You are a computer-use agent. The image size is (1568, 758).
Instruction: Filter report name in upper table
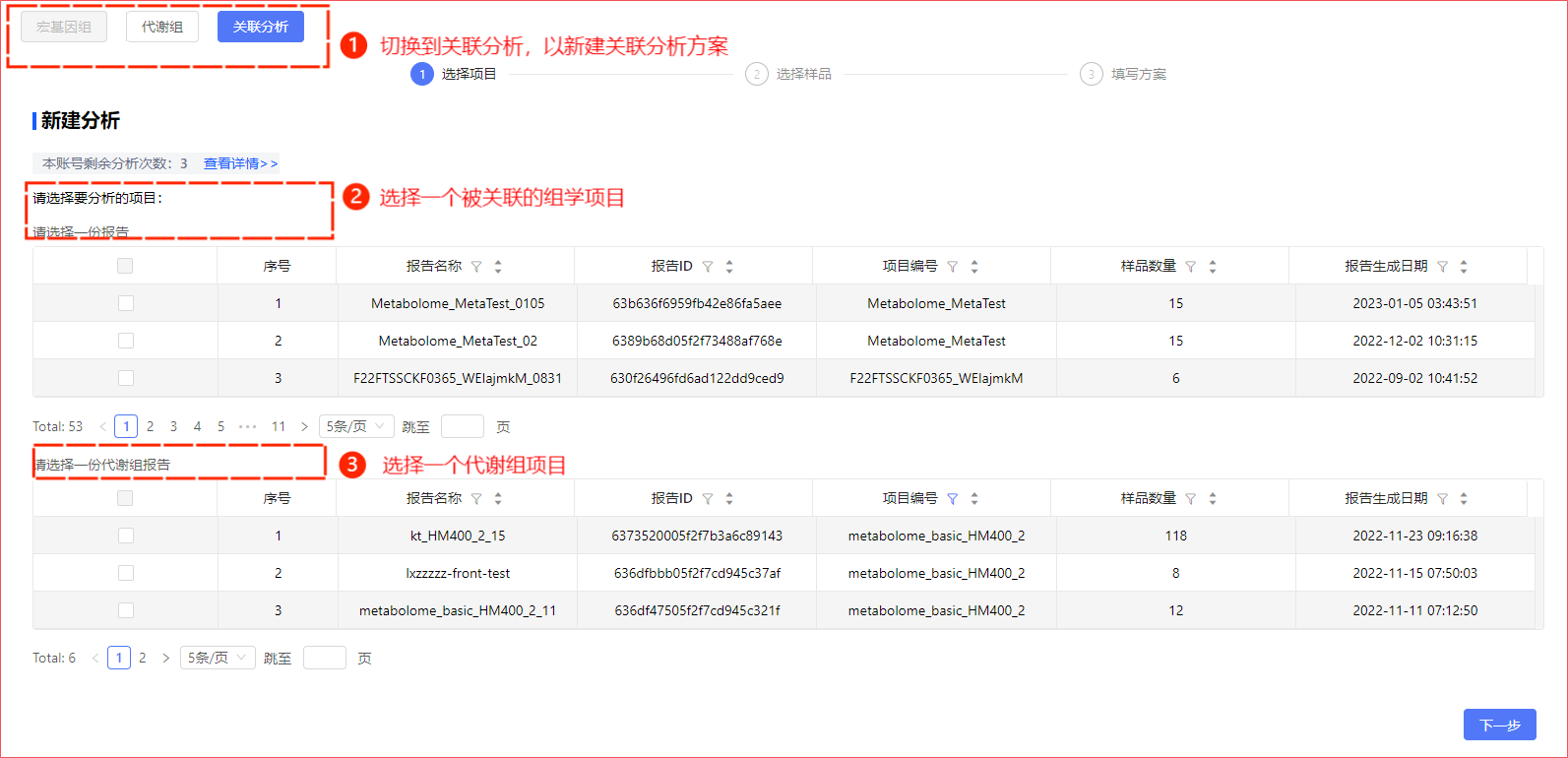pyautogui.click(x=476, y=267)
